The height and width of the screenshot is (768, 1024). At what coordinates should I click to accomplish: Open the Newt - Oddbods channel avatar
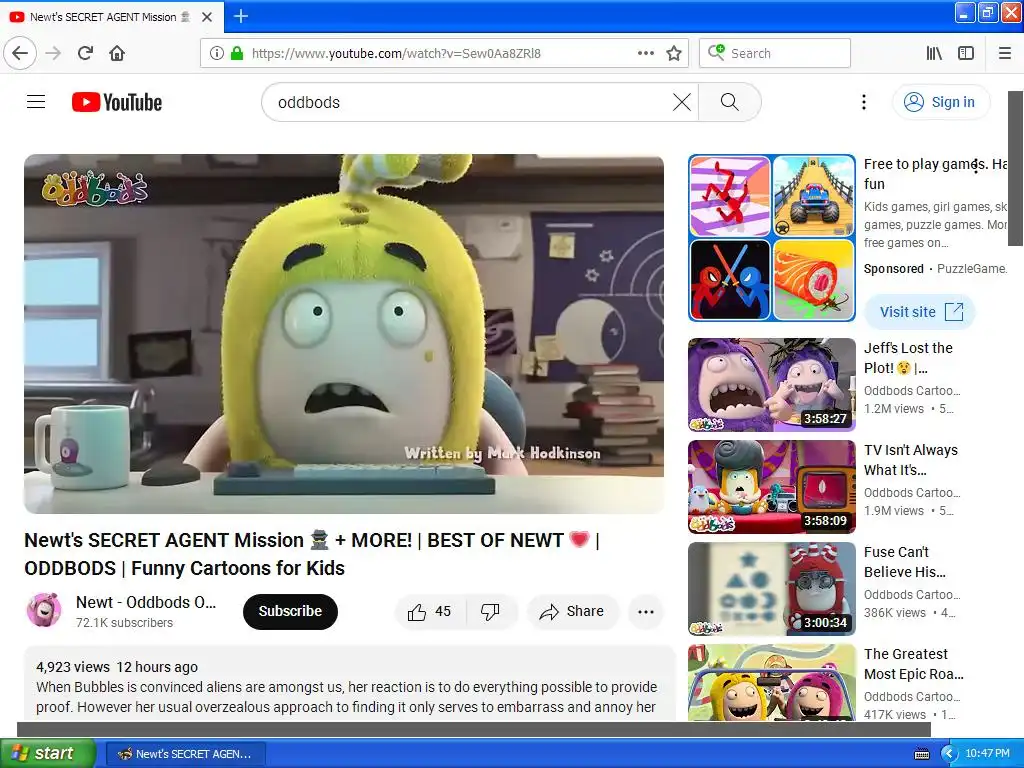pos(44,610)
